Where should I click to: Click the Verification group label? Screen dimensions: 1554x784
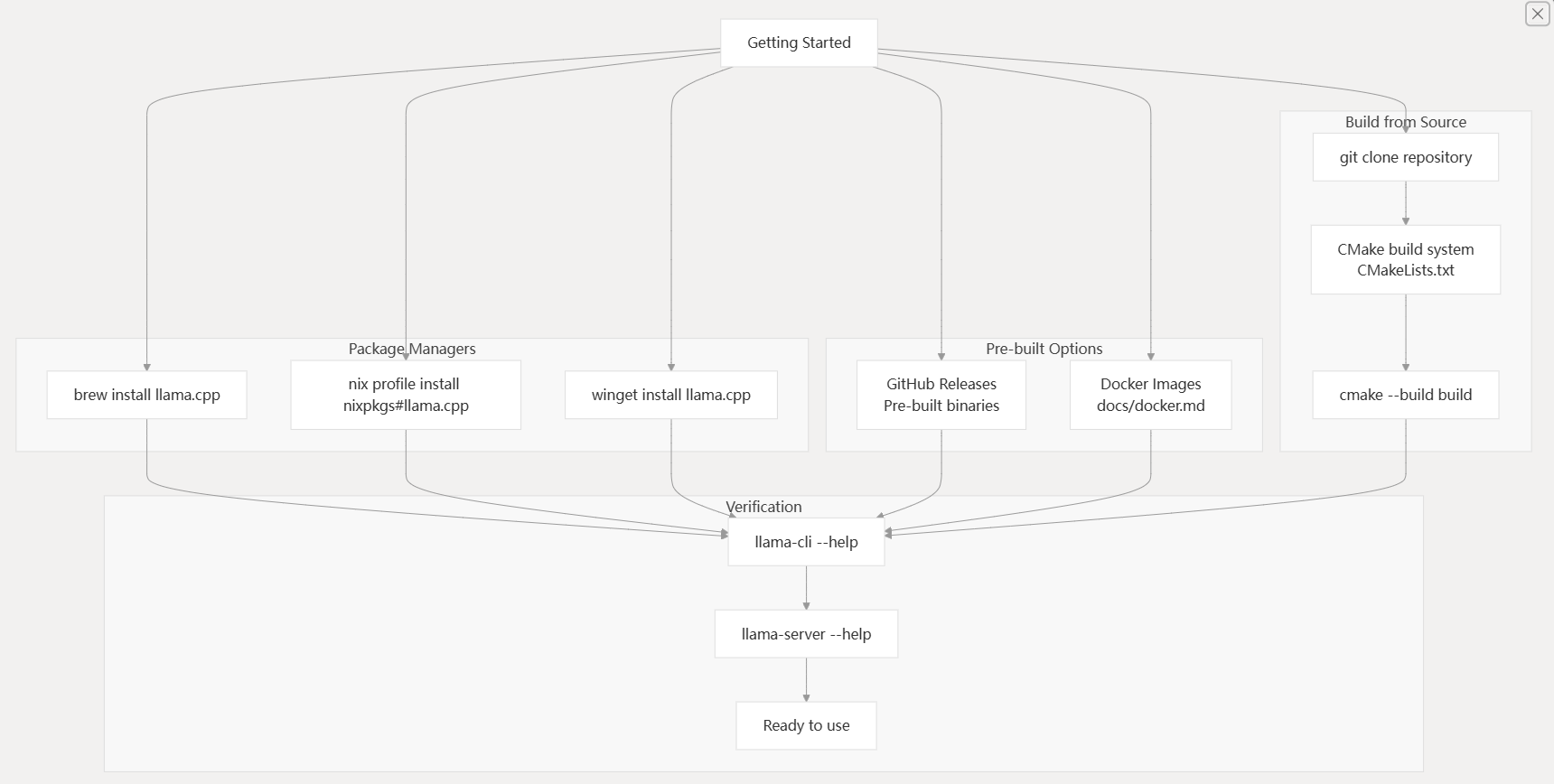click(763, 507)
